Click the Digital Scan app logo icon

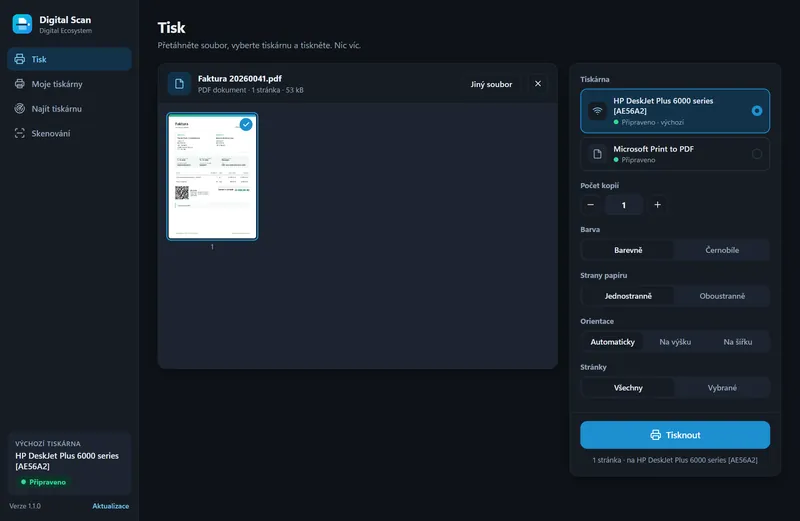22,24
